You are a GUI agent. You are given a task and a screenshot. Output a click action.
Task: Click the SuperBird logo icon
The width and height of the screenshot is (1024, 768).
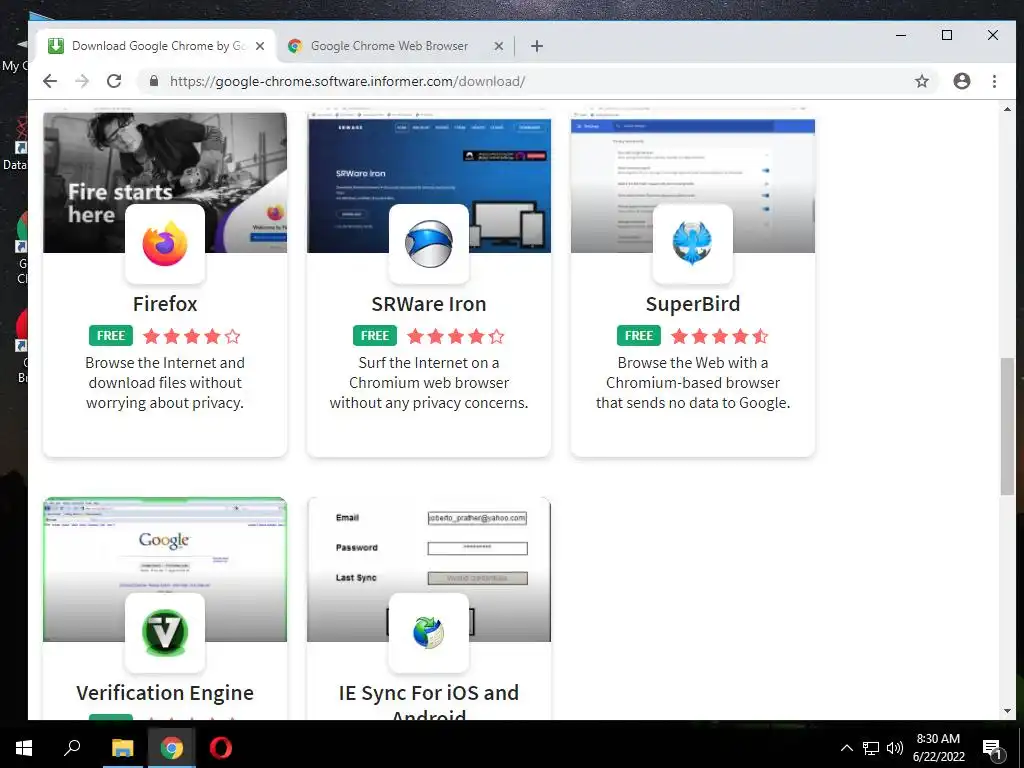692,244
